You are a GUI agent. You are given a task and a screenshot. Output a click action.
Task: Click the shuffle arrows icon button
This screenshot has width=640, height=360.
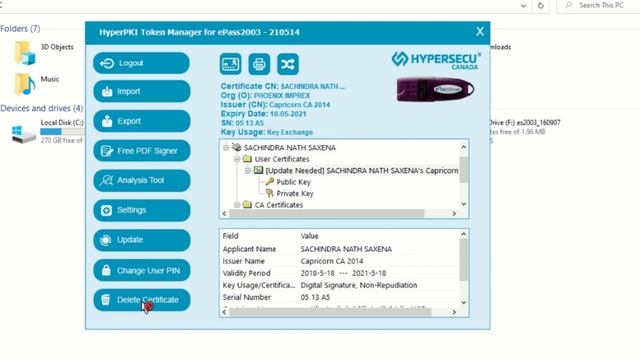pyautogui.click(x=288, y=64)
